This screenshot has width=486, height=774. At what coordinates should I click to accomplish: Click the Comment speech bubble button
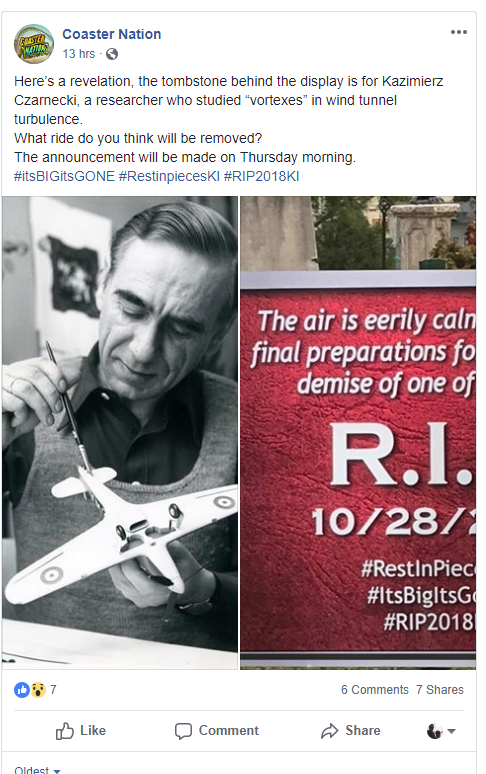217,731
